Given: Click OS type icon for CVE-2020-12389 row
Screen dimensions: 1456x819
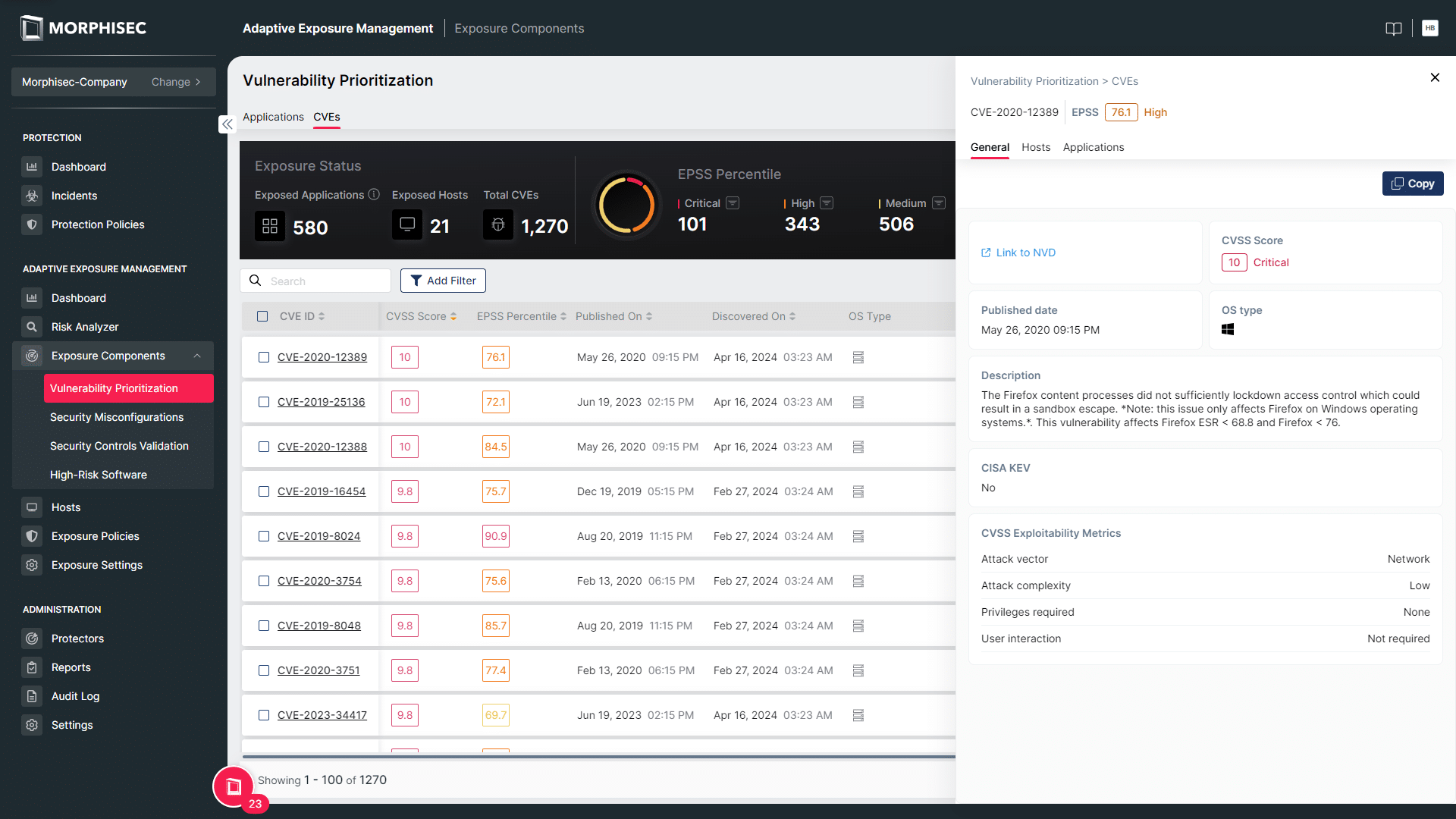Looking at the screenshot, I should click(858, 357).
